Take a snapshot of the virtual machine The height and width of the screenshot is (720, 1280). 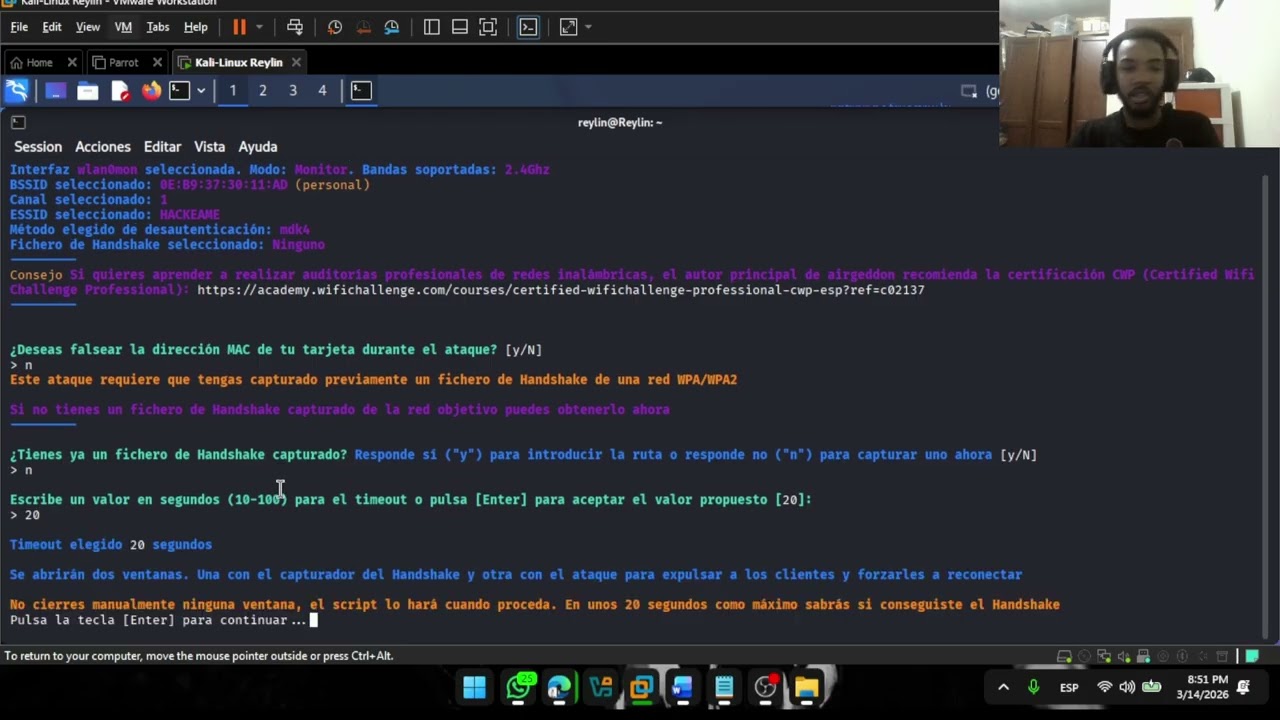click(x=335, y=27)
